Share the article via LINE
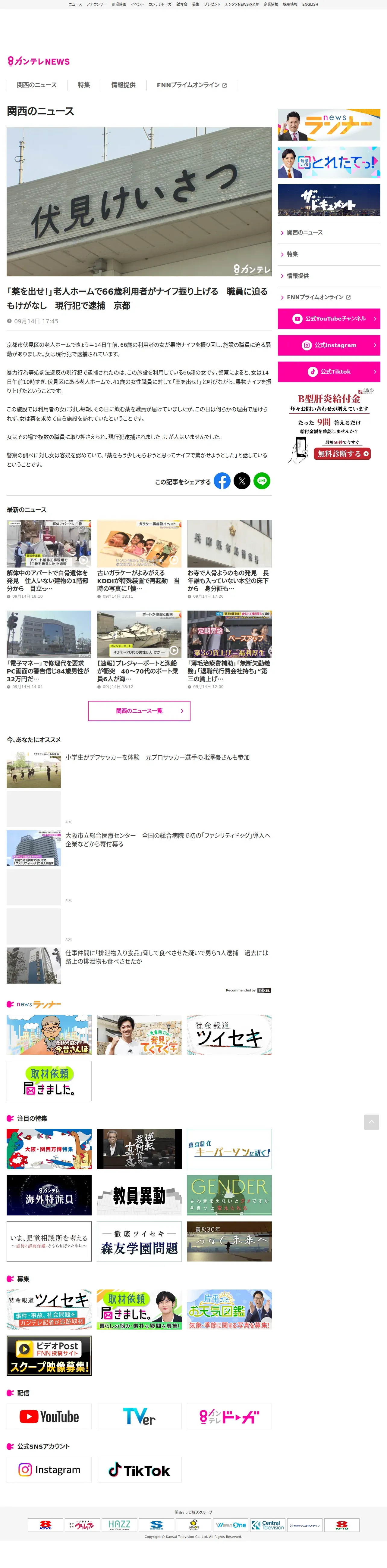 pyautogui.click(x=262, y=481)
